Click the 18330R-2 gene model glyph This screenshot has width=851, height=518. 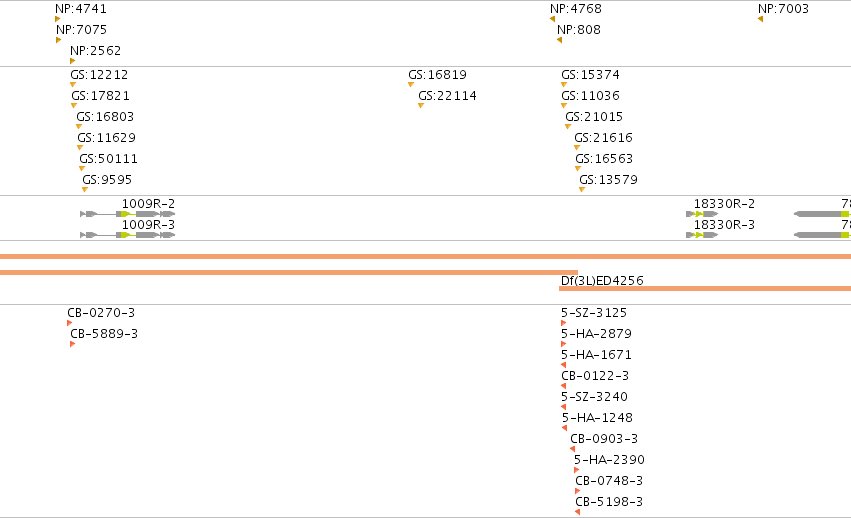pos(702,214)
